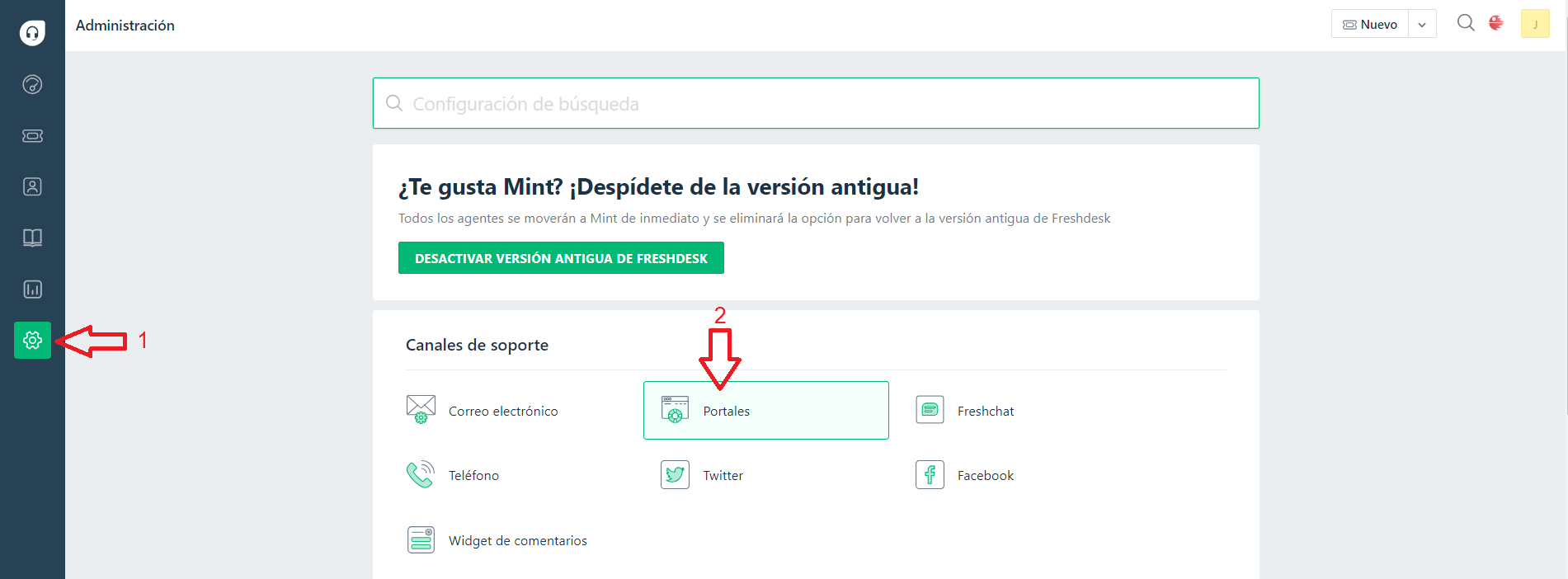
Task: Open the Freshchat link
Action: click(x=986, y=411)
